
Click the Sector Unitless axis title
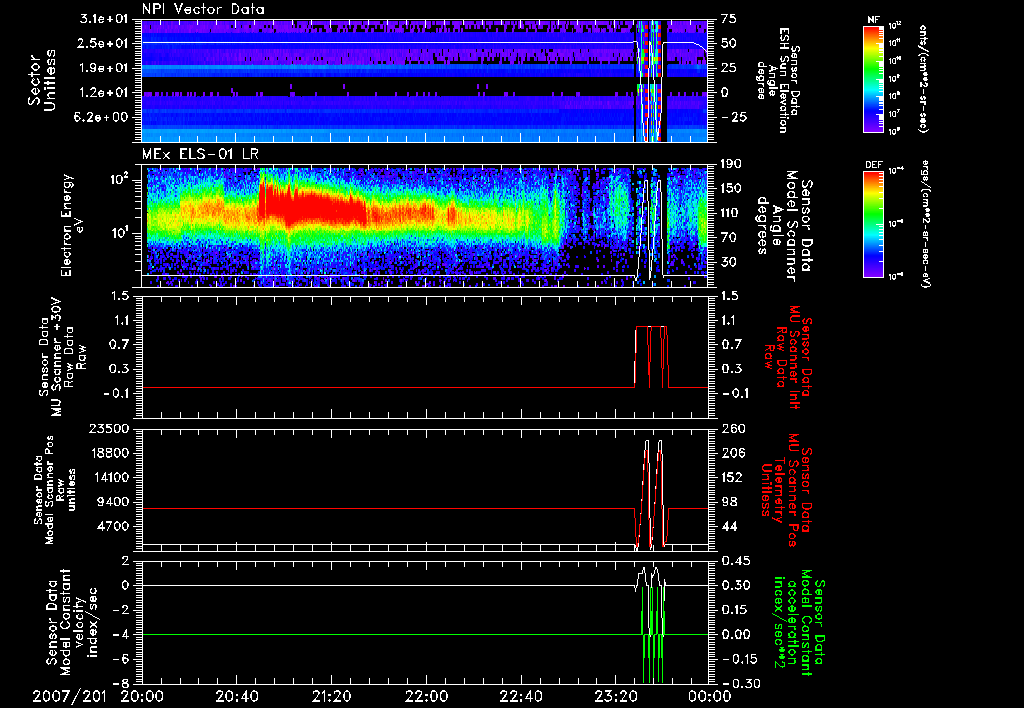[x=42, y=80]
